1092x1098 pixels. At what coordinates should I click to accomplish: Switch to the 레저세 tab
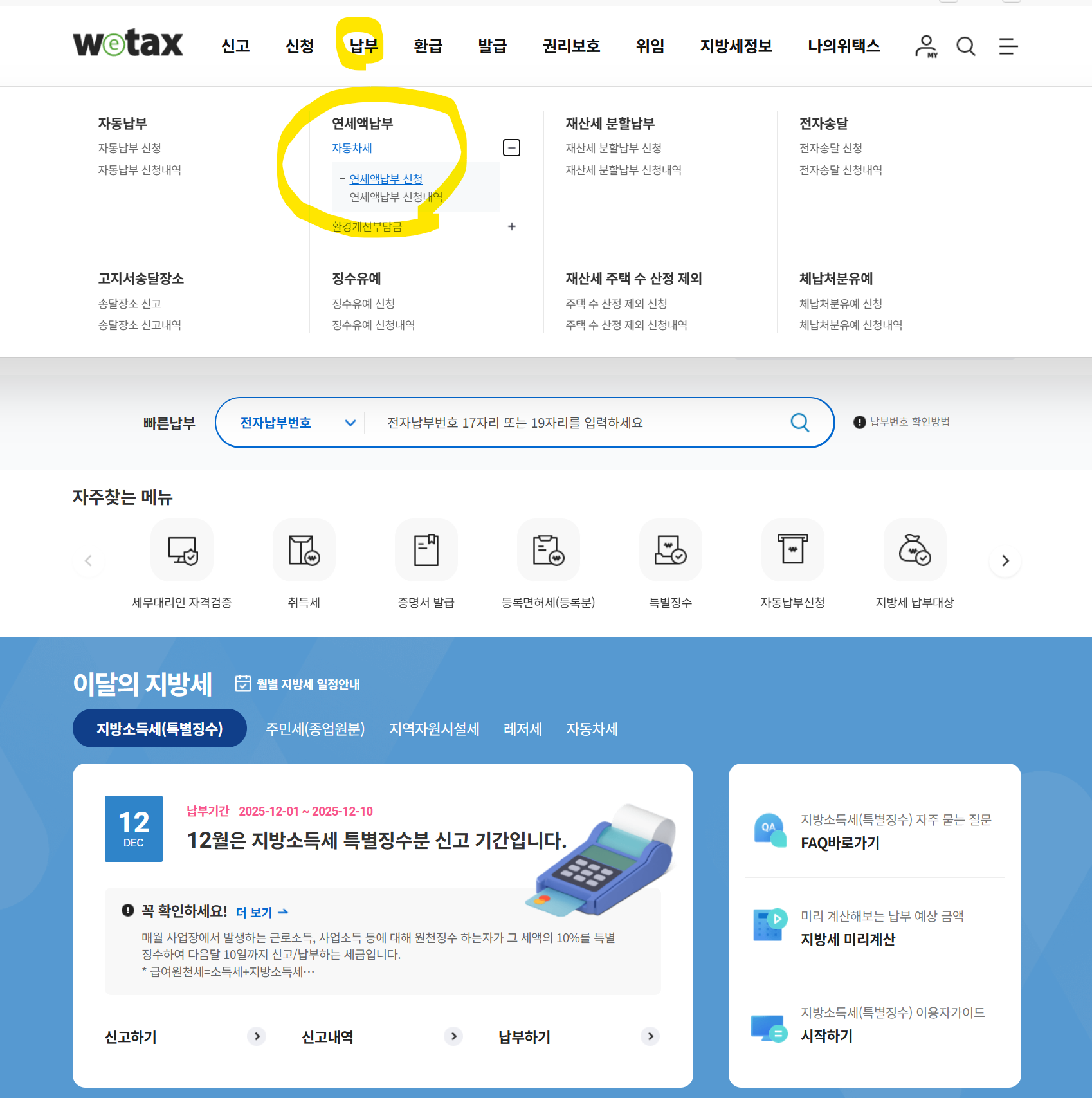click(x=522, y=729)
